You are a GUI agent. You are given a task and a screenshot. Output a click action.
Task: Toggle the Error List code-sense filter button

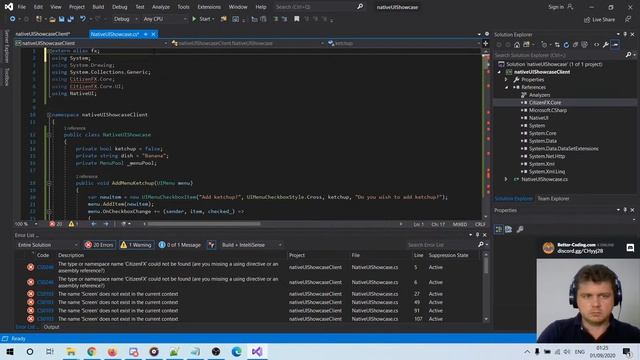point(211,245)
